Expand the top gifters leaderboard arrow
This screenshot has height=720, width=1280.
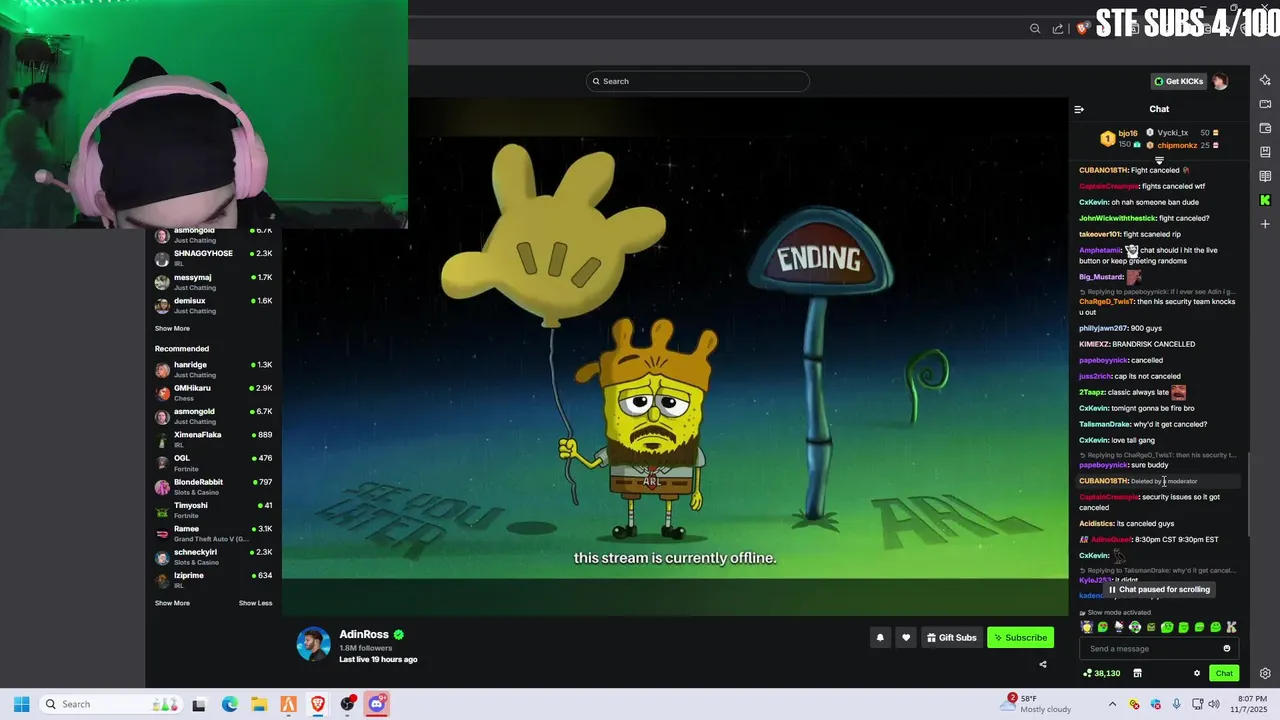(x=1159, y=160)
